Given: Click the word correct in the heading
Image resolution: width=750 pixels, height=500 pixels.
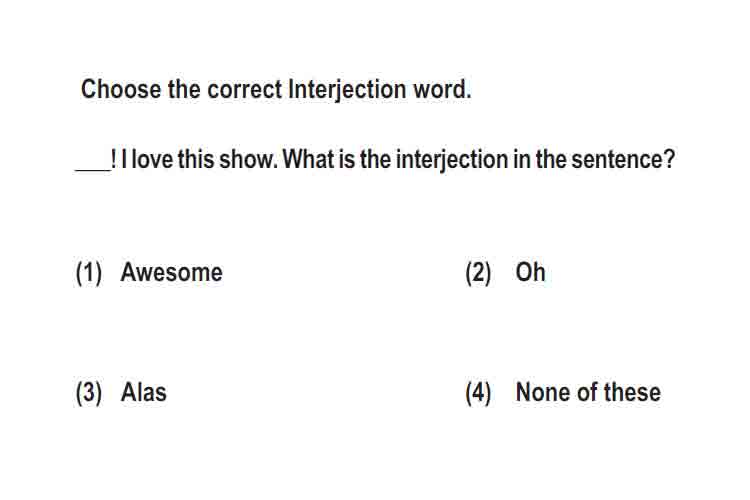Looking at the screenshot, I should (244, 89).
